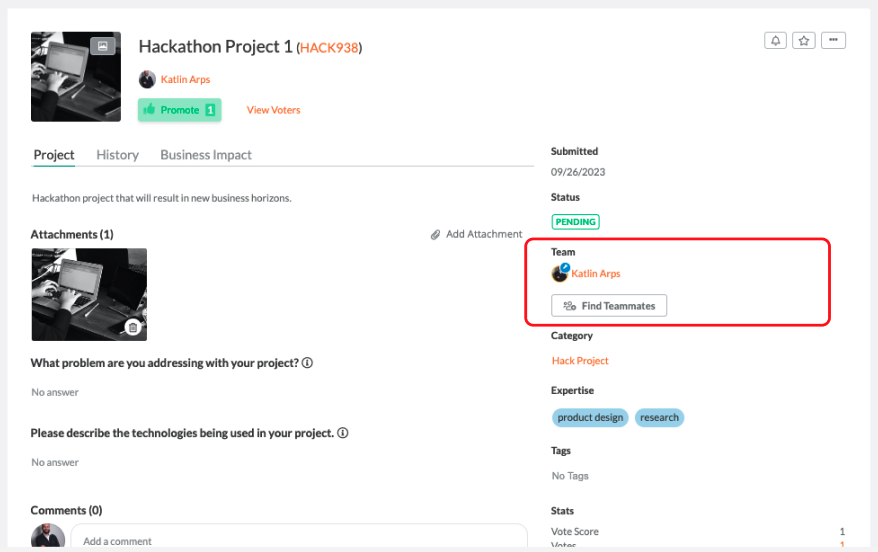
Task: Click the image icon on project cover
Action: click(102, 46)
